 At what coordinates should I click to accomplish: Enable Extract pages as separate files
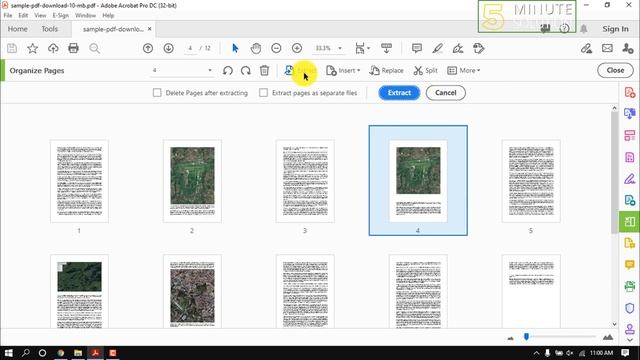(264, 93)
